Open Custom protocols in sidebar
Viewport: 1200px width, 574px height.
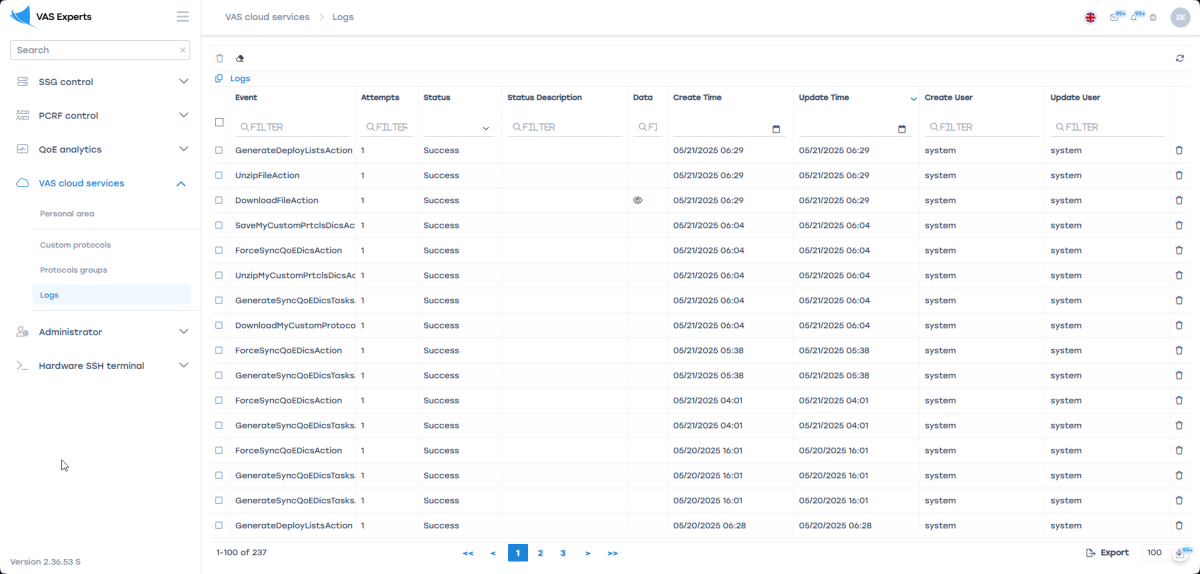coord(75,245)
